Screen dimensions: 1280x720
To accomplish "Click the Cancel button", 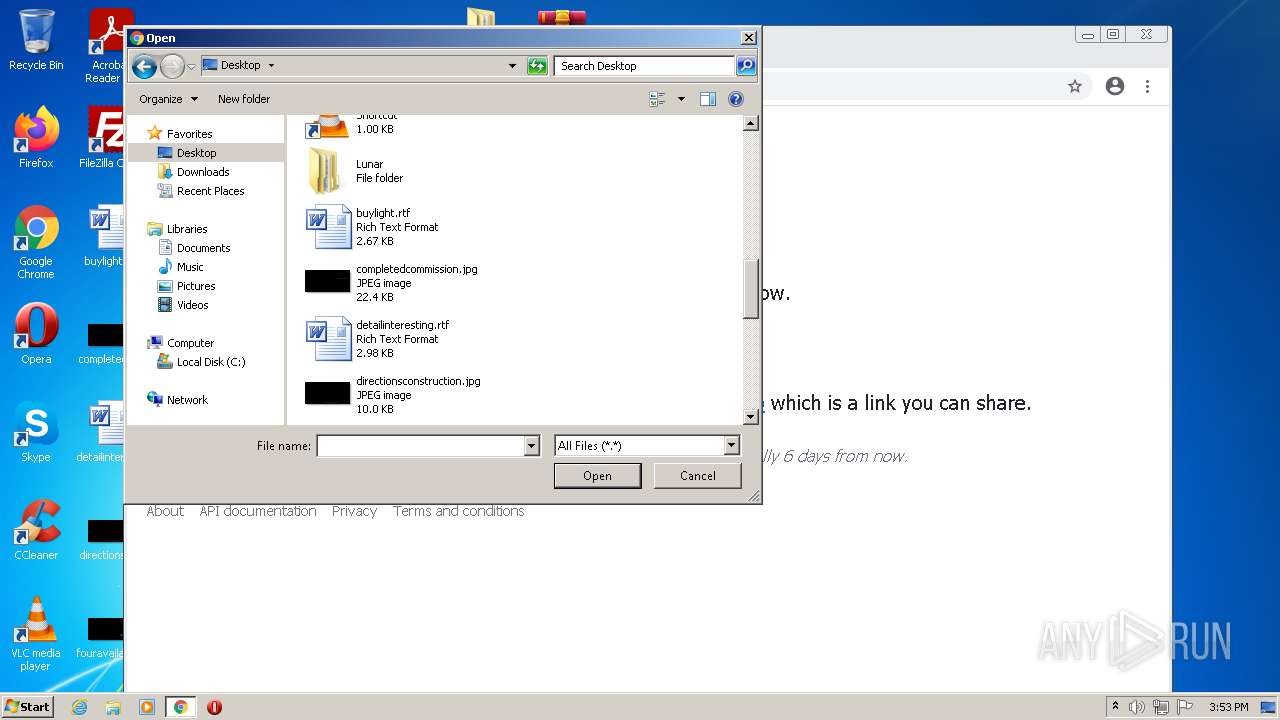I will pyautogui.click(x=698, y=476).
